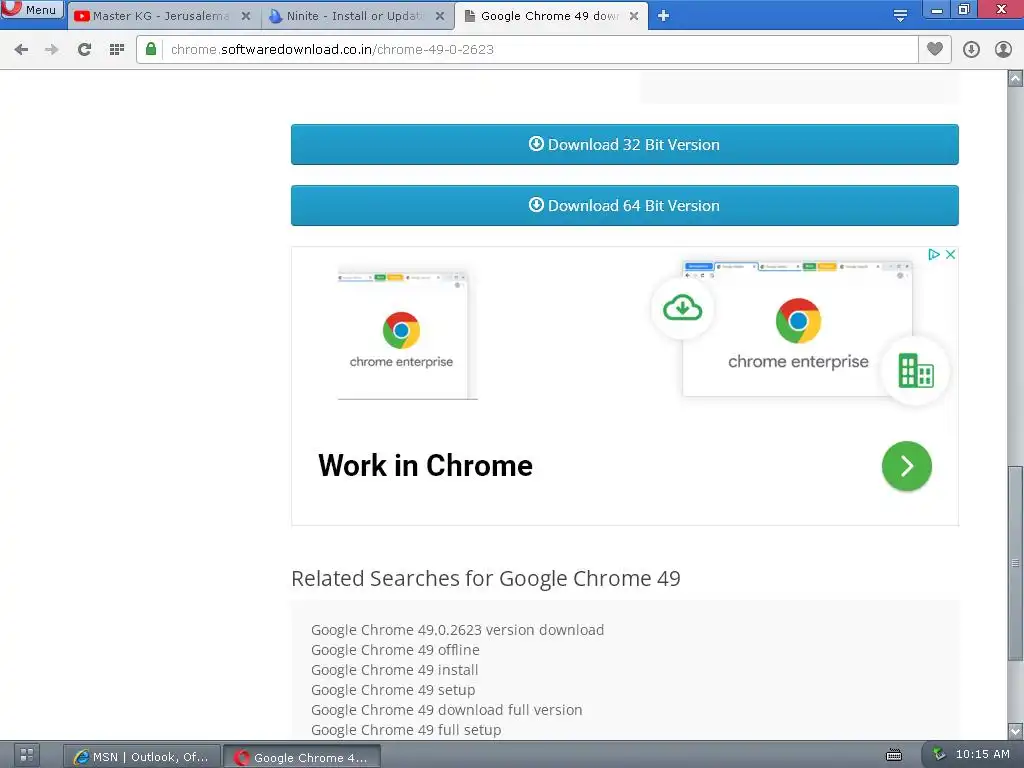The width and height of the screenshot is (1024, 768).
Task: Go forward to next page
Action: 52,50
